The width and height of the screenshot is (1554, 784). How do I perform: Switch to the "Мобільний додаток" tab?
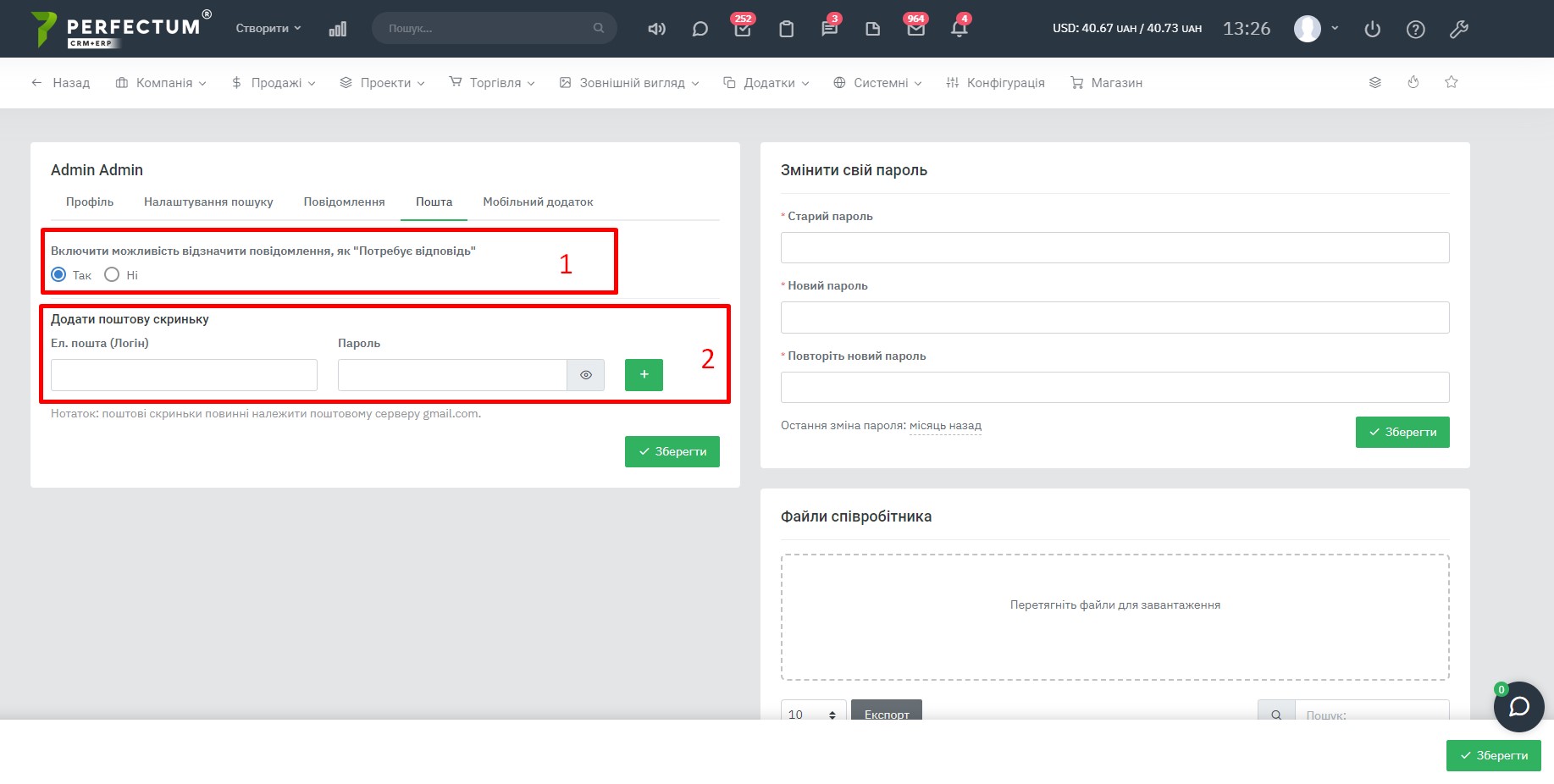538,202
